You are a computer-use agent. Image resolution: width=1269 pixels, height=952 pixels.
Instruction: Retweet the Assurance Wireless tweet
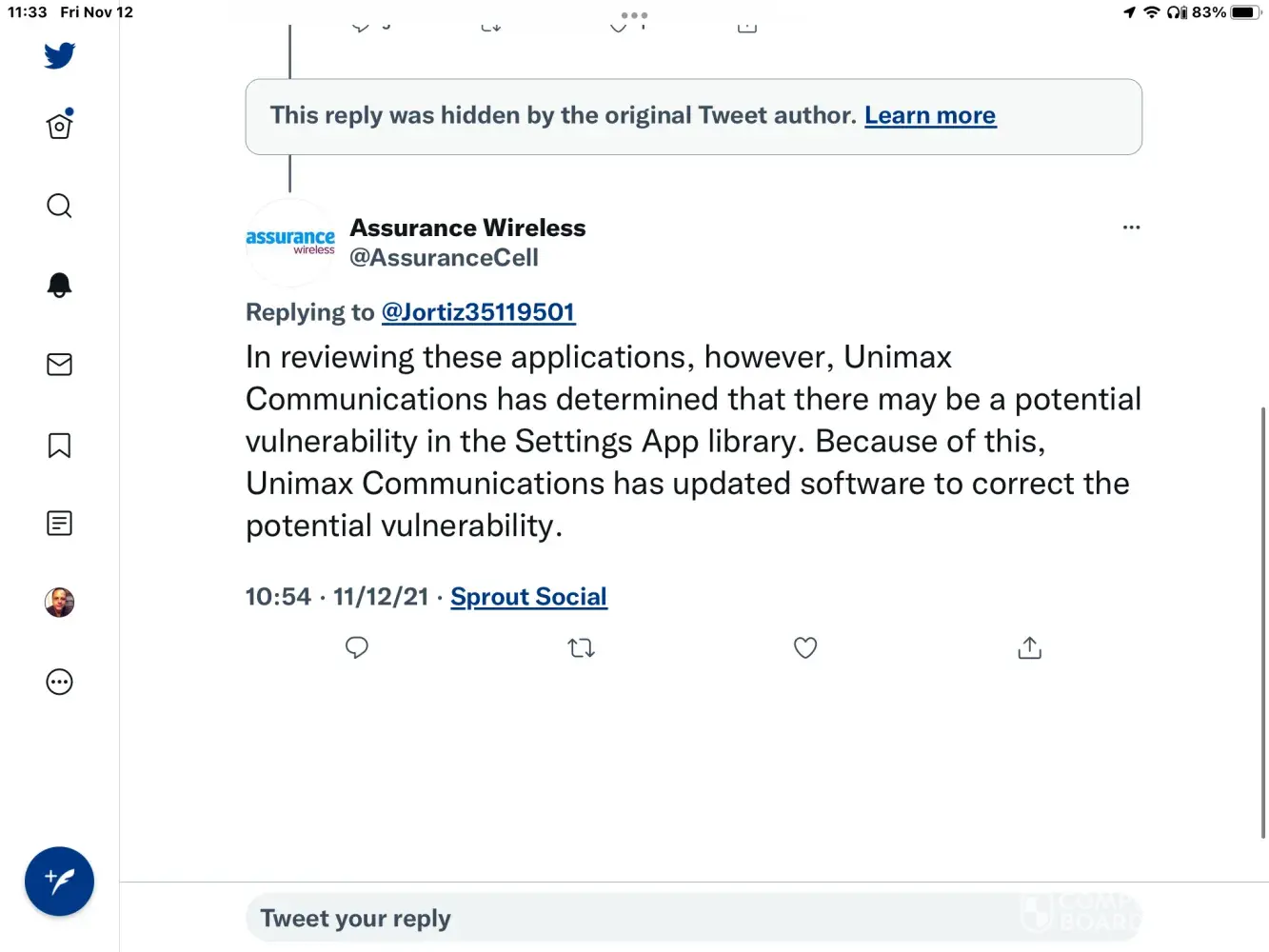click(581, 648)
